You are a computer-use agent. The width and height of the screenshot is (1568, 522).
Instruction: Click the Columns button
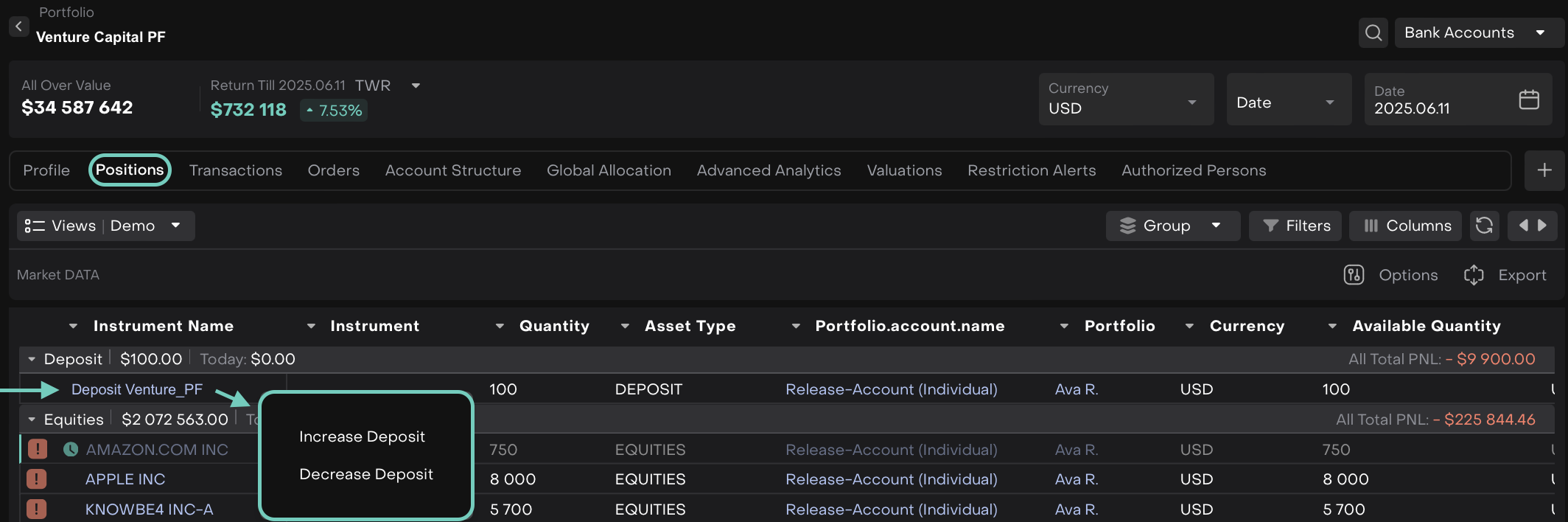(1407, 226)
